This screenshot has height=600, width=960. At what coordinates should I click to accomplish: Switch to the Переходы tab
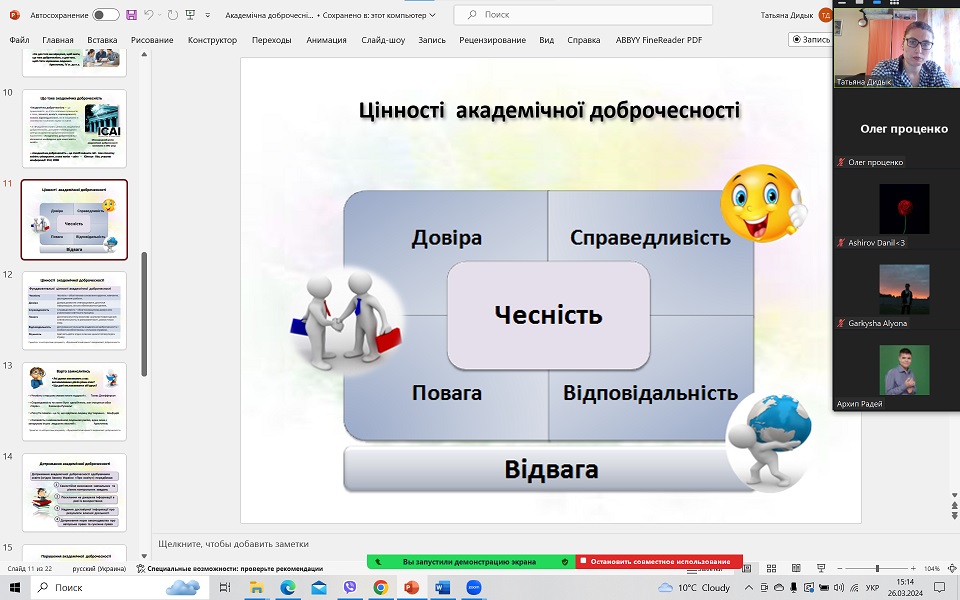[x=271, y=40]
